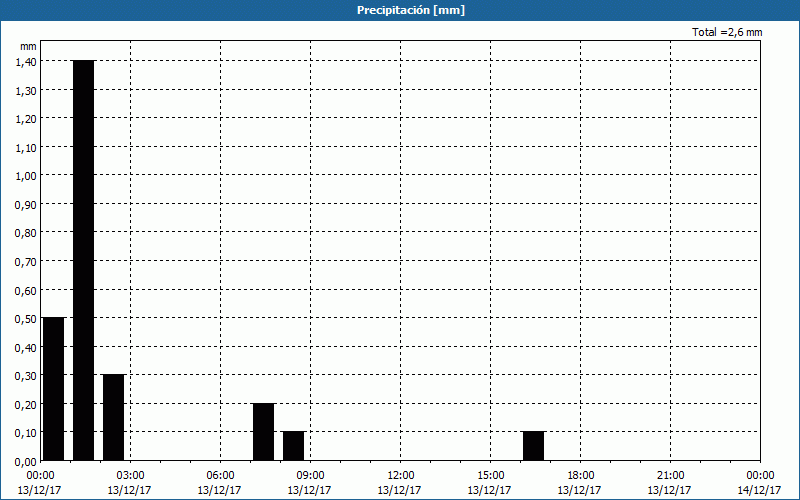Click the 0,50 y-axis label
Screen dimensions: 800x500
(27, 319)
